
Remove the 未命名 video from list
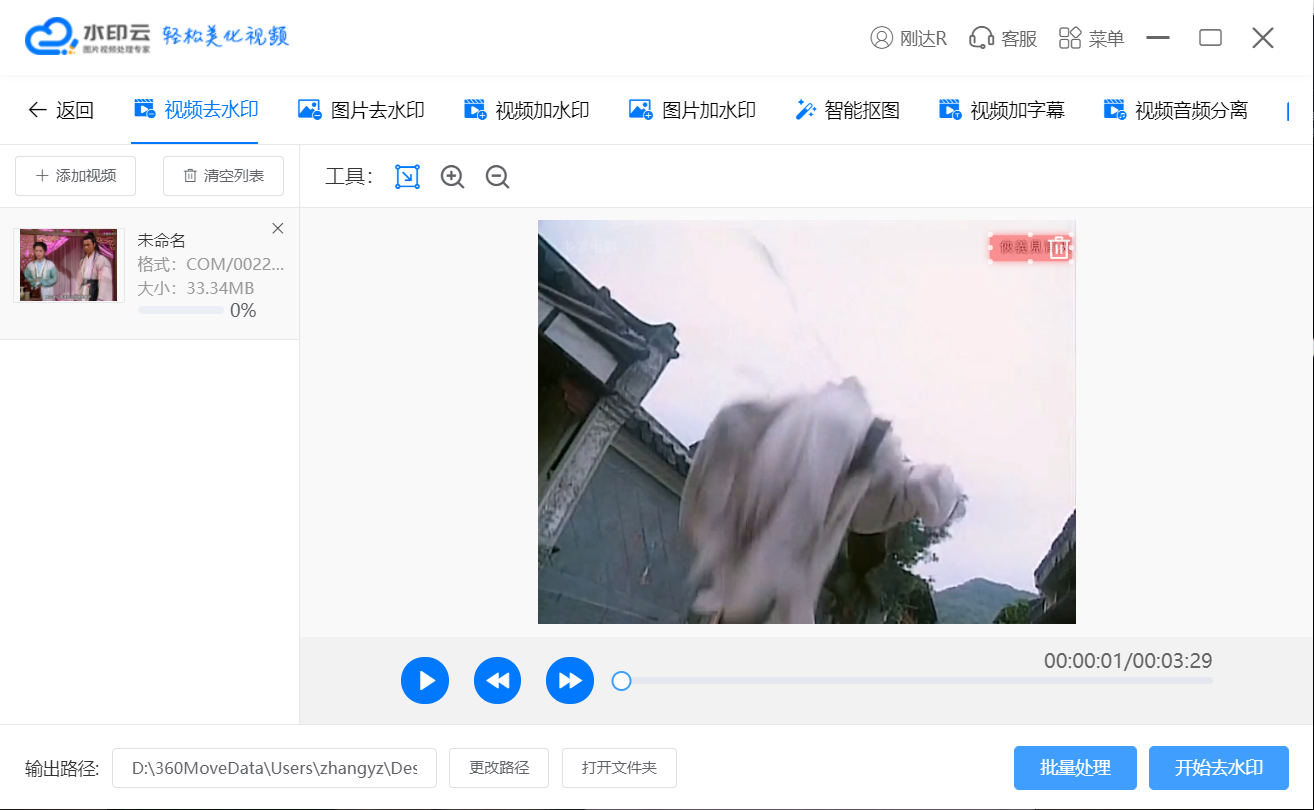coord(278,229)
